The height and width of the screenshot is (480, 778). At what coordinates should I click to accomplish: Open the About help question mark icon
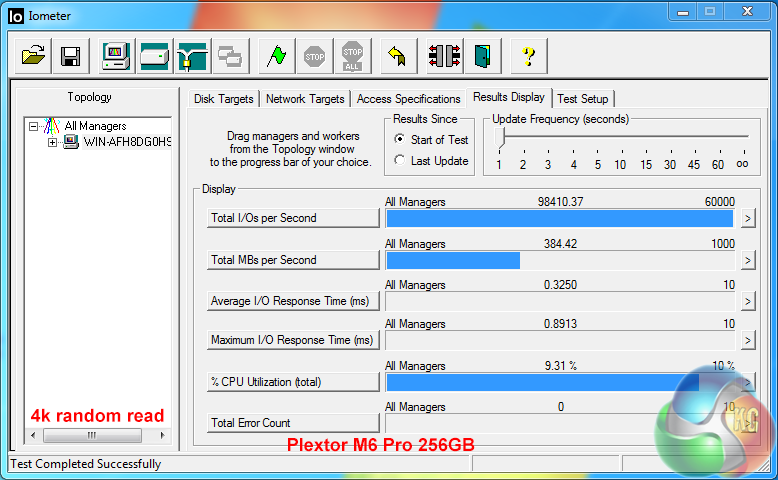tap(528, 56)
